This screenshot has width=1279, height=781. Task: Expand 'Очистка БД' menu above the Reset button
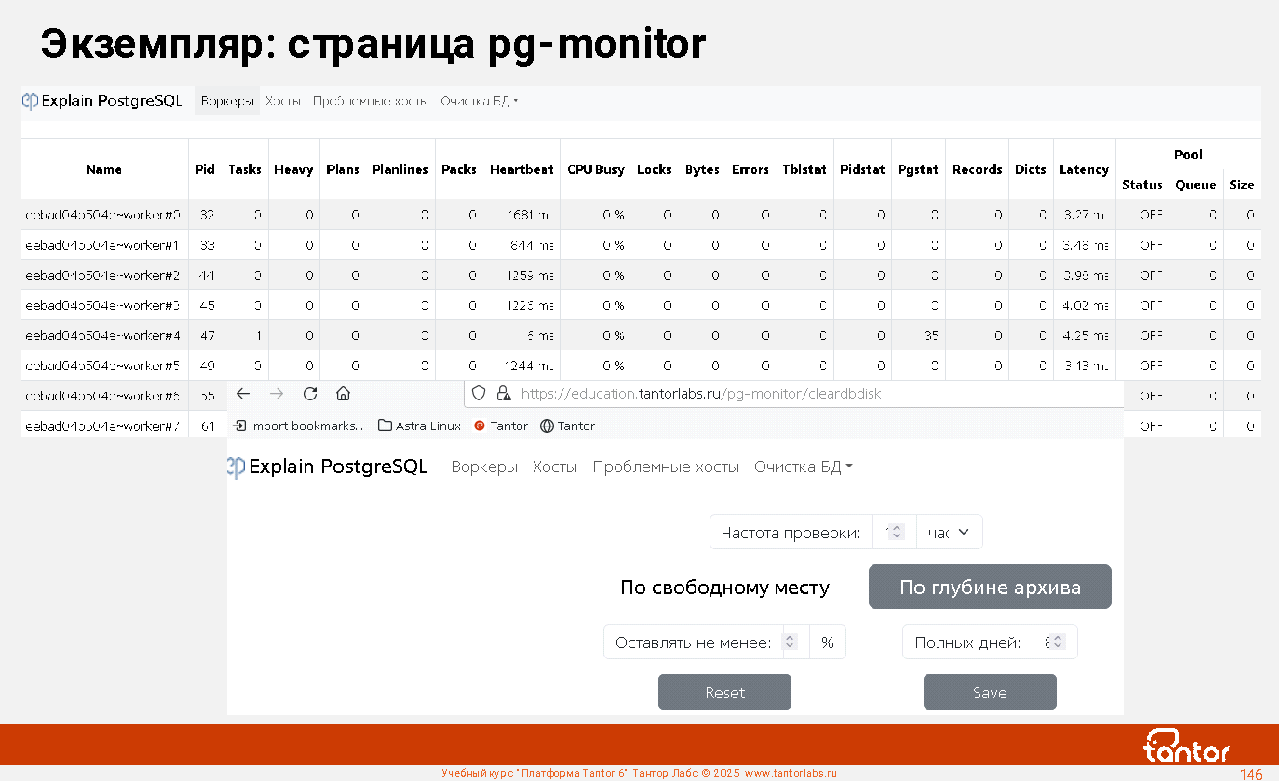(x=803, y=467)
